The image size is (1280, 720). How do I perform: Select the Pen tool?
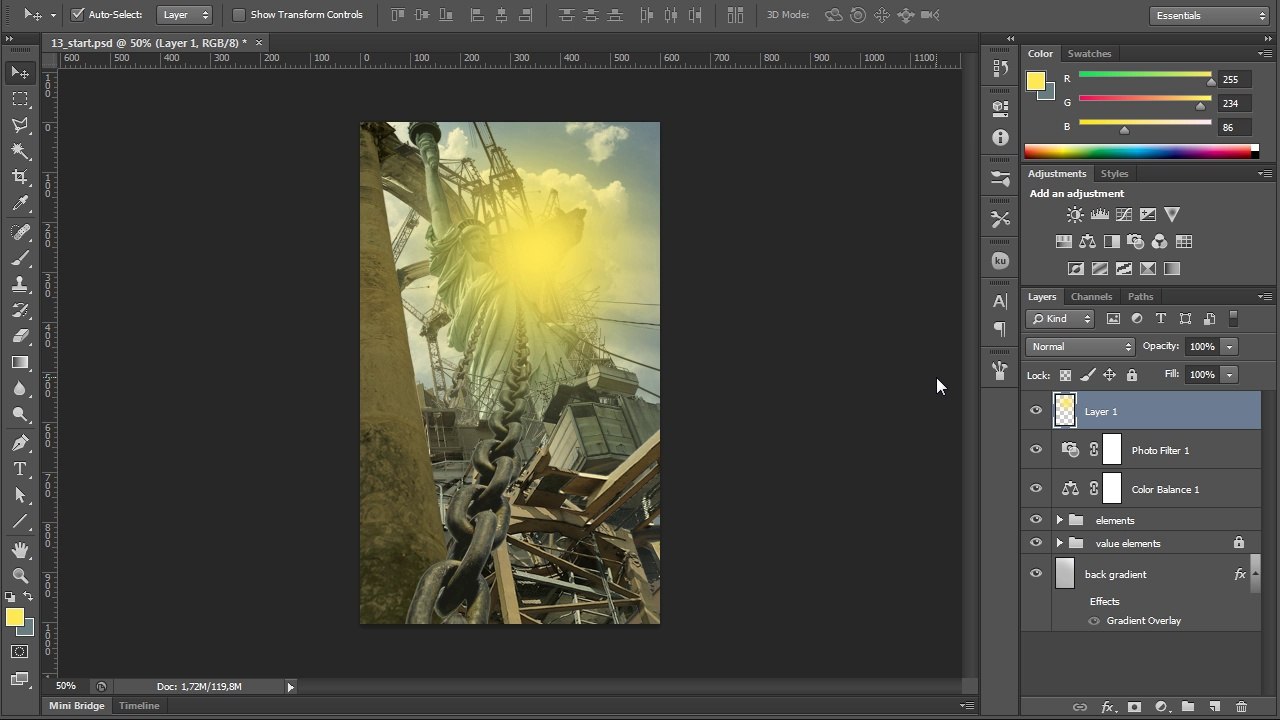(20, 443)
